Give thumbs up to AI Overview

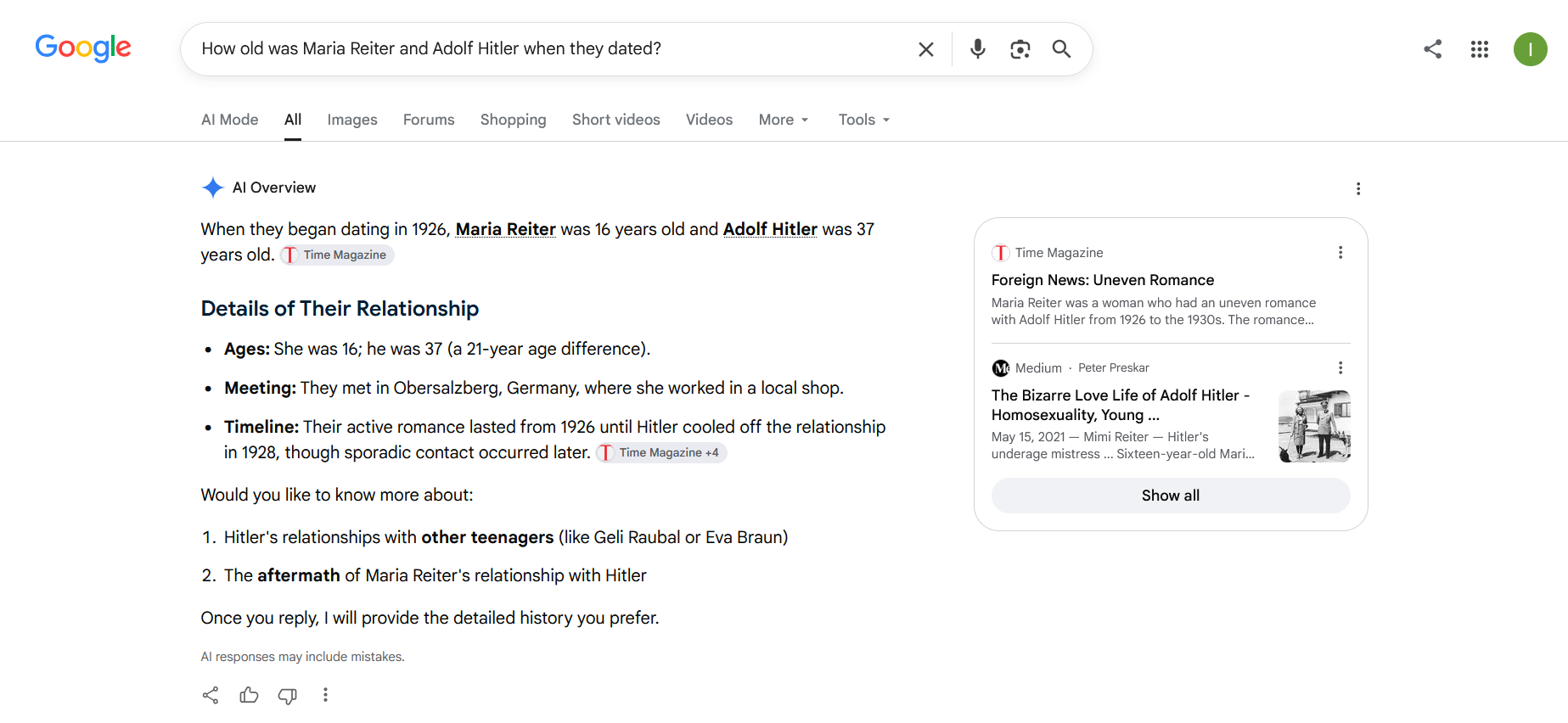(x=249, y=696)
